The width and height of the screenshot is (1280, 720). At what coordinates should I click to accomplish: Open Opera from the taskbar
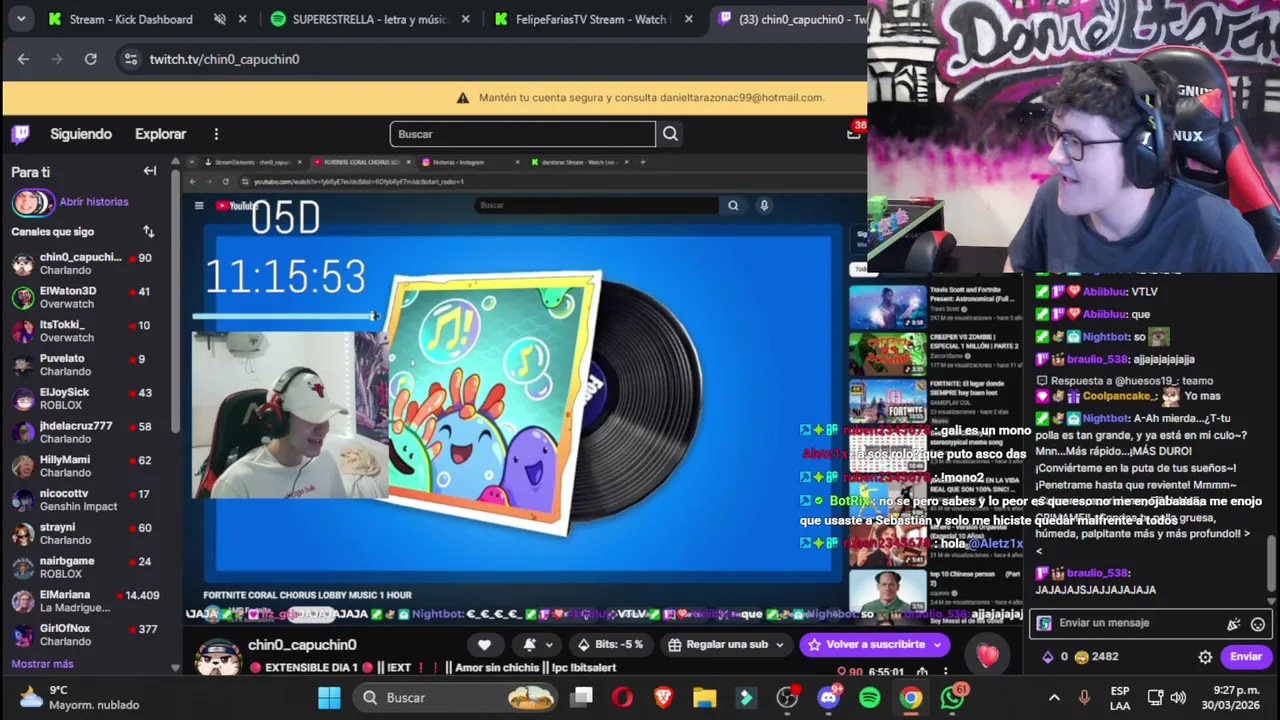coord(622,697)
